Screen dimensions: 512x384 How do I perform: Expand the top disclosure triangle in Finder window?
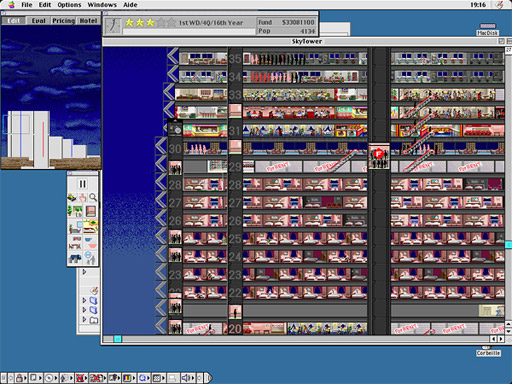(x=84, y=272)
